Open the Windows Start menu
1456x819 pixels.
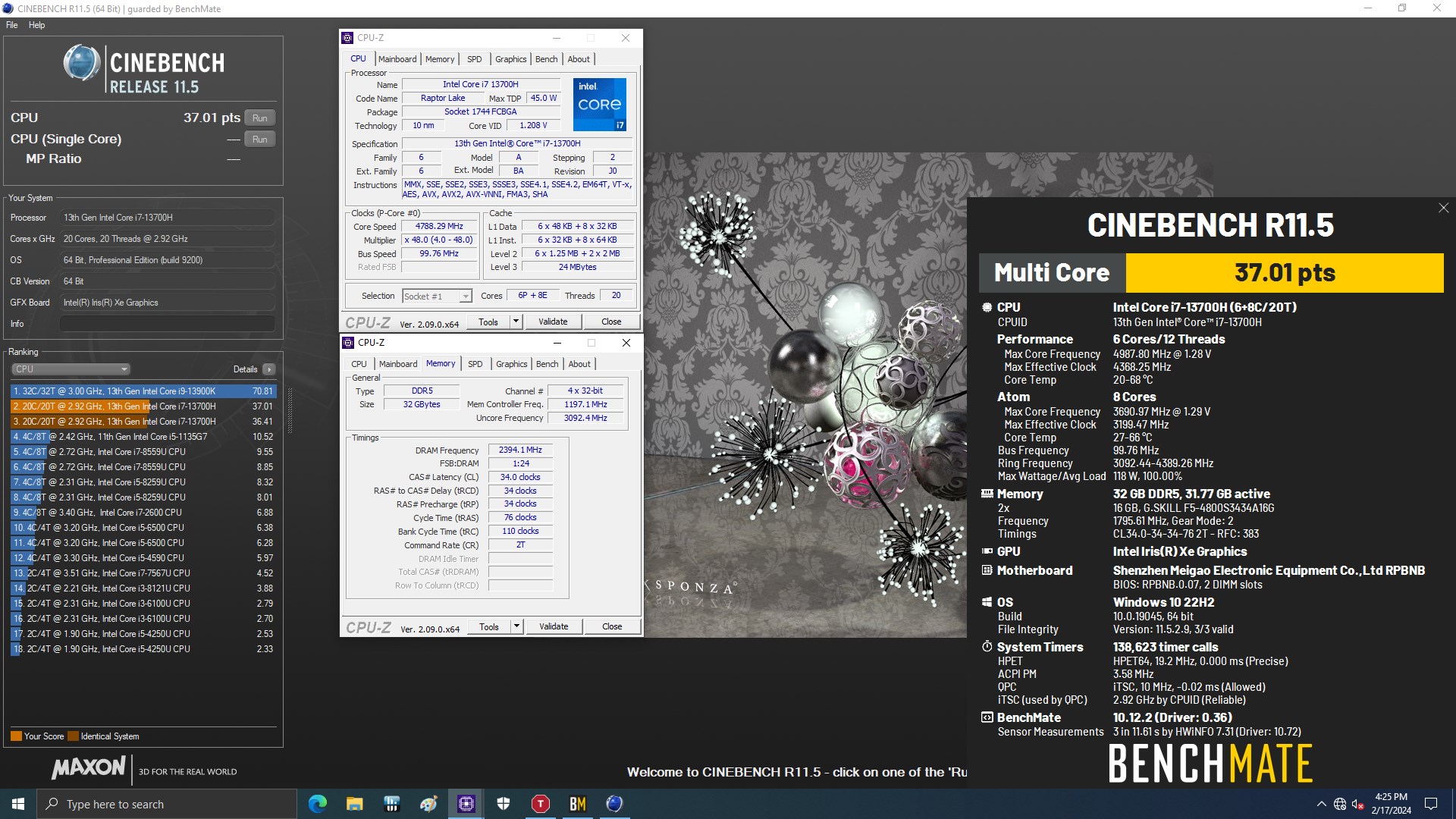18,804
